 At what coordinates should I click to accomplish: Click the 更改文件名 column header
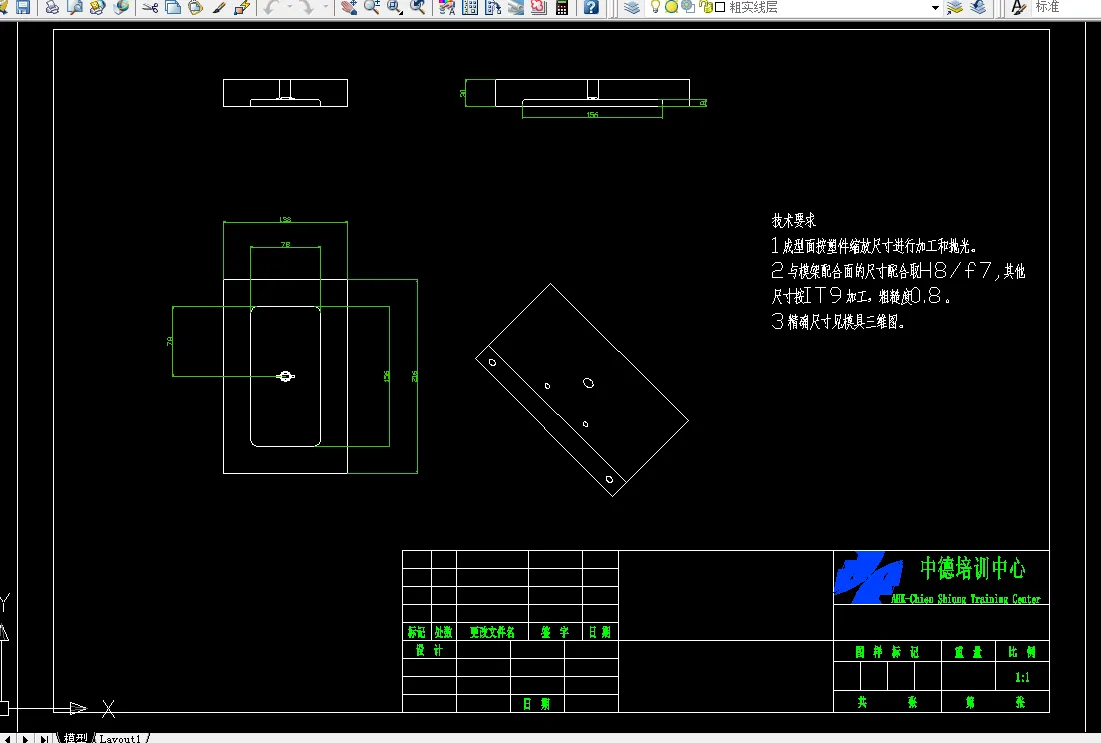click(x=492, y=632)
